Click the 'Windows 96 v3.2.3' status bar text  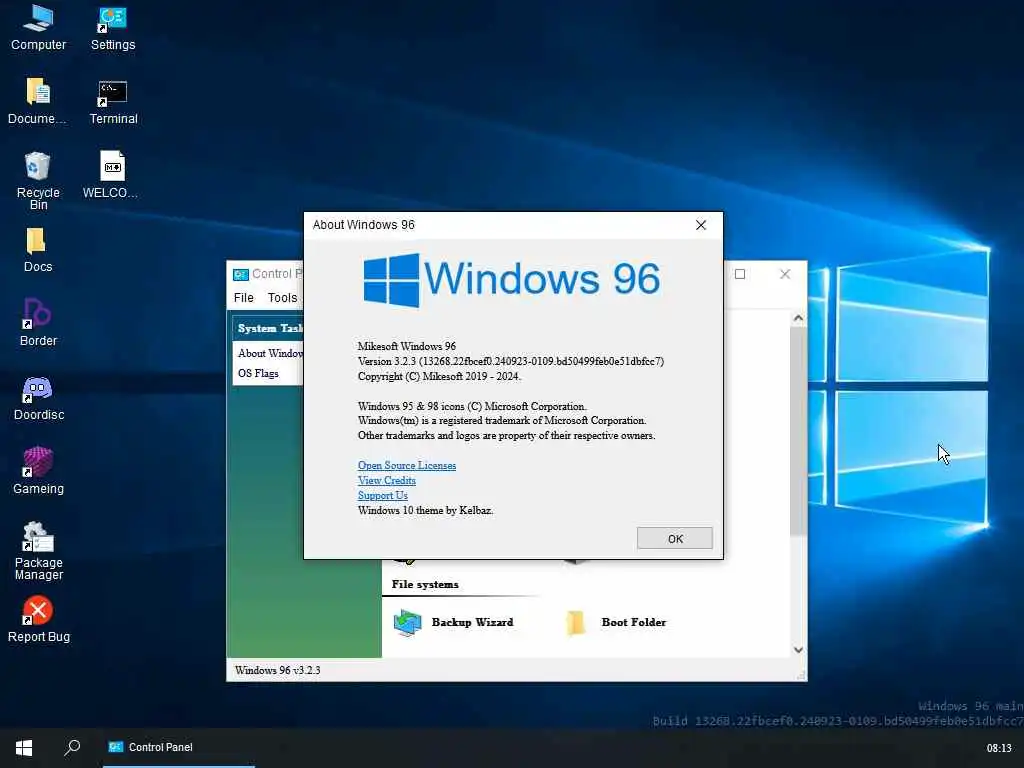[278, 670]
